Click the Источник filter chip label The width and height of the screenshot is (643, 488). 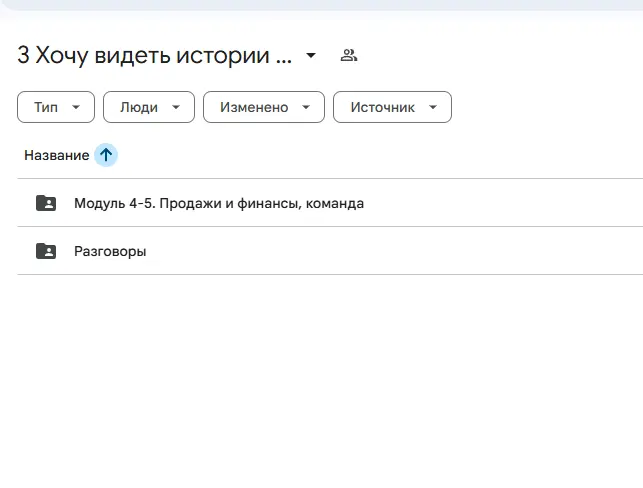coord(382,107)
